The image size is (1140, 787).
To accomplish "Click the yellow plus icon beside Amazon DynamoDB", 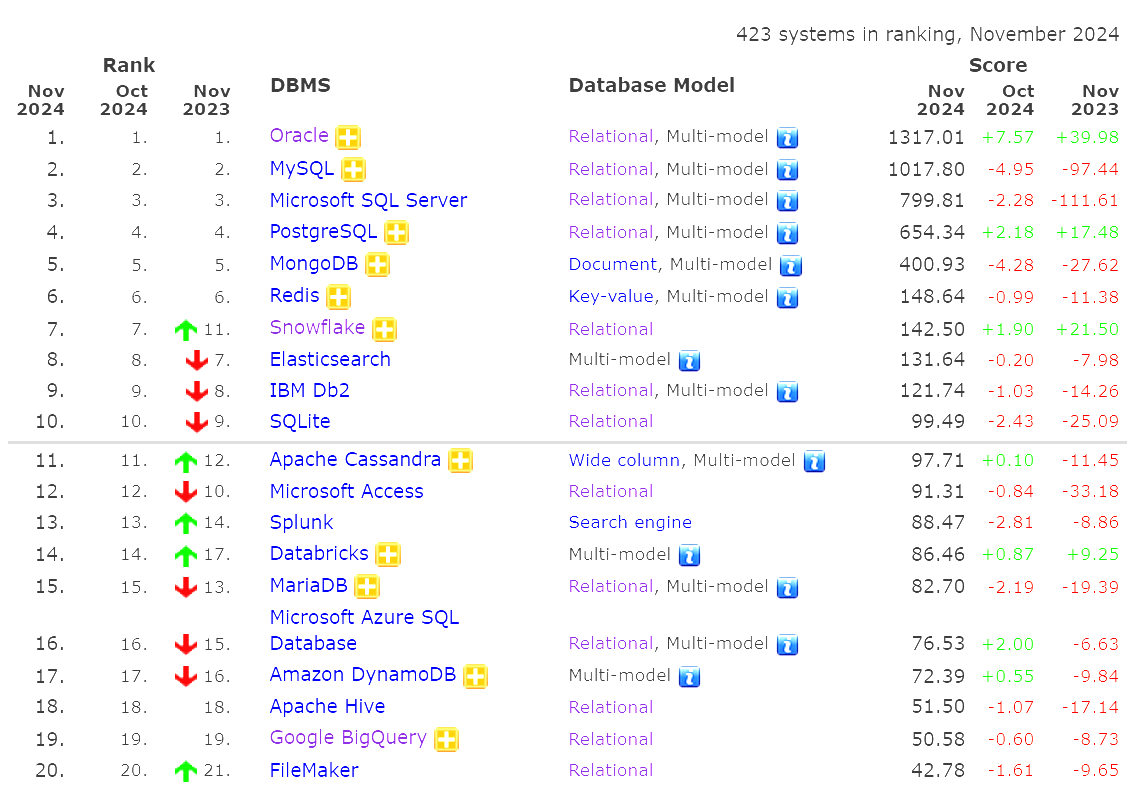I will point(475,676).
